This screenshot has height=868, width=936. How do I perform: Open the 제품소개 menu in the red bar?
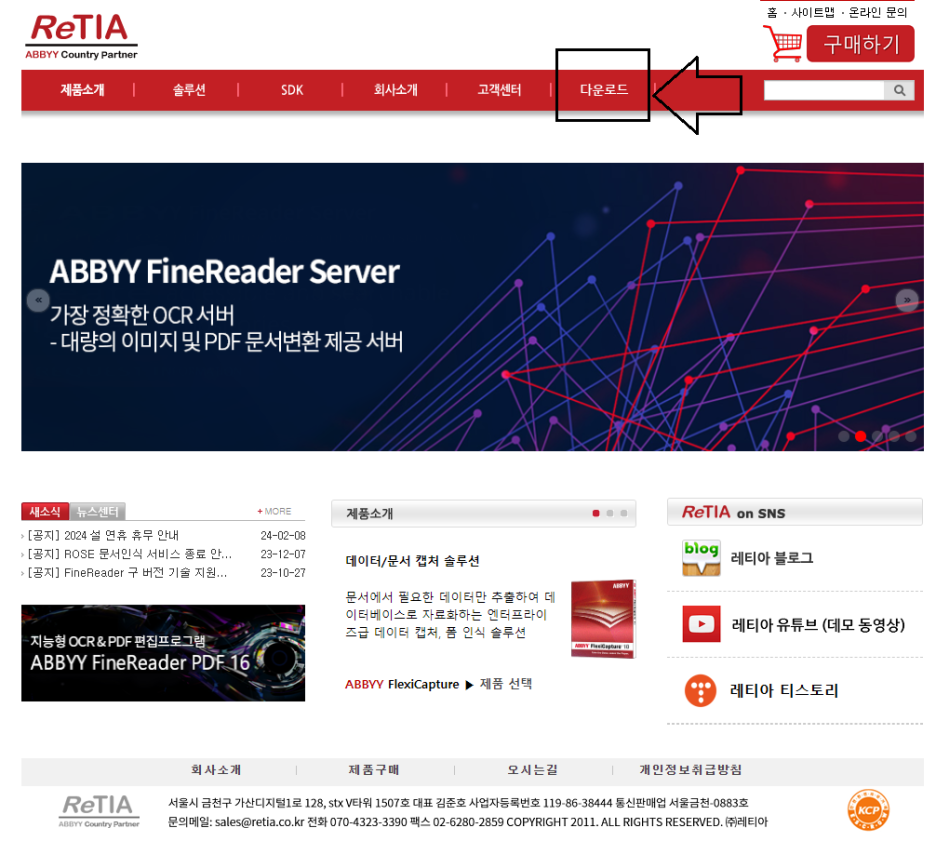(x=82, y=90)
